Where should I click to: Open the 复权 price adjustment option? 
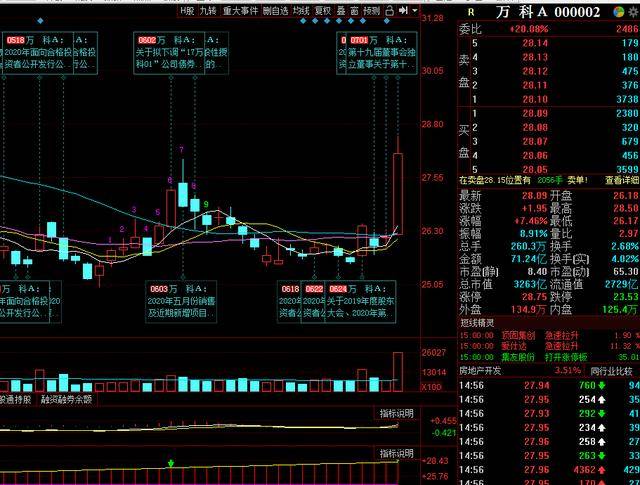pos(322,11)
